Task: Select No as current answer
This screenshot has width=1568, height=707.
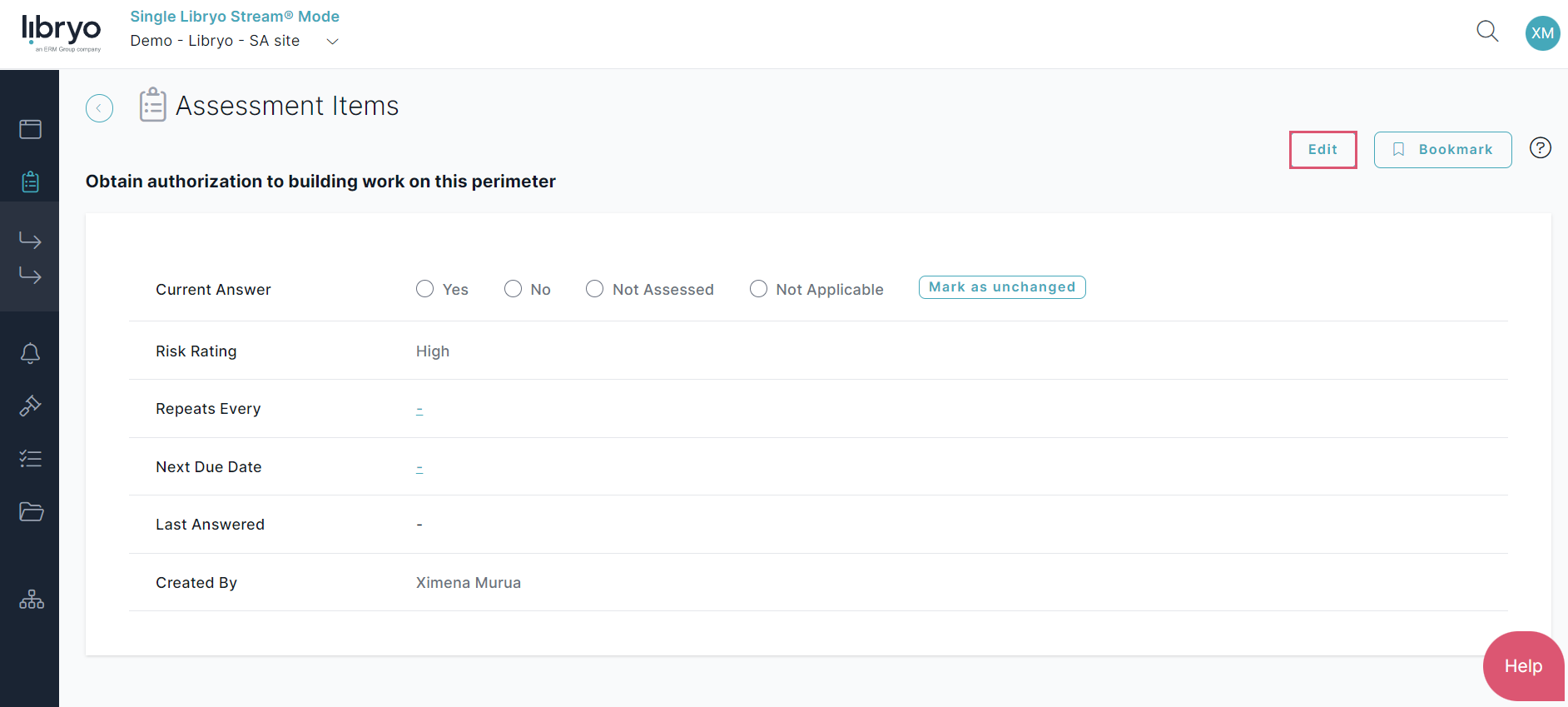Action: 513,289
